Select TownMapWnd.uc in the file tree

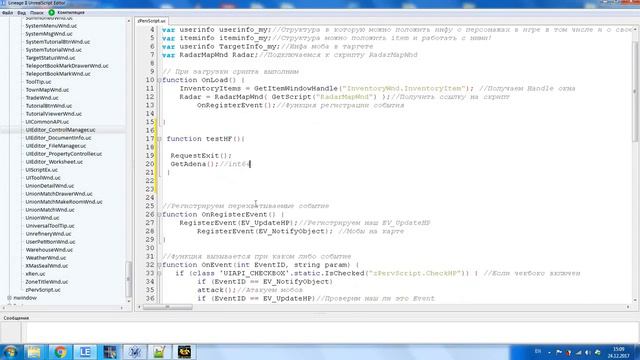pos(47,90)
